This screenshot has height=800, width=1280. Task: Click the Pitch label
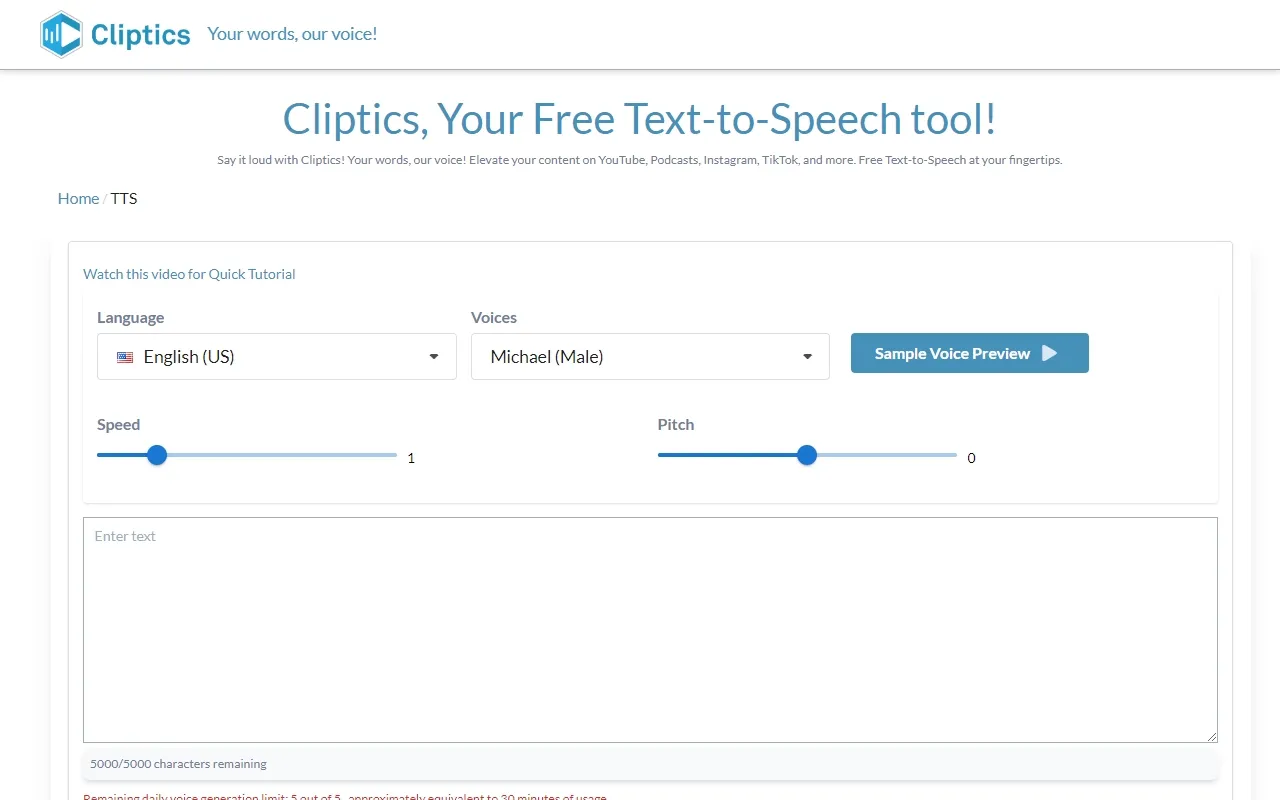(676, 425)
